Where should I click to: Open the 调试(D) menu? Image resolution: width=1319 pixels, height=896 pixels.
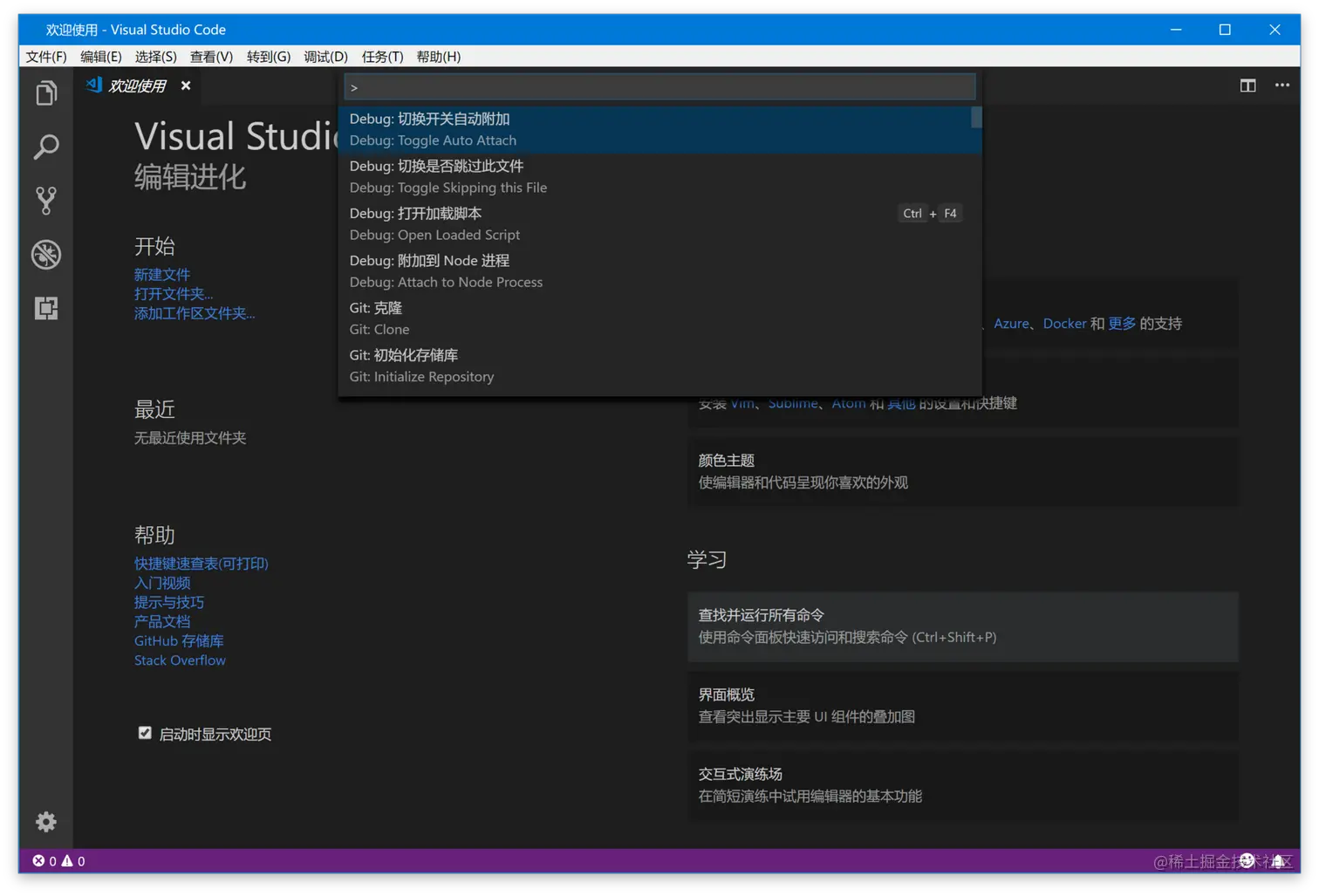[x=325, y=57]
